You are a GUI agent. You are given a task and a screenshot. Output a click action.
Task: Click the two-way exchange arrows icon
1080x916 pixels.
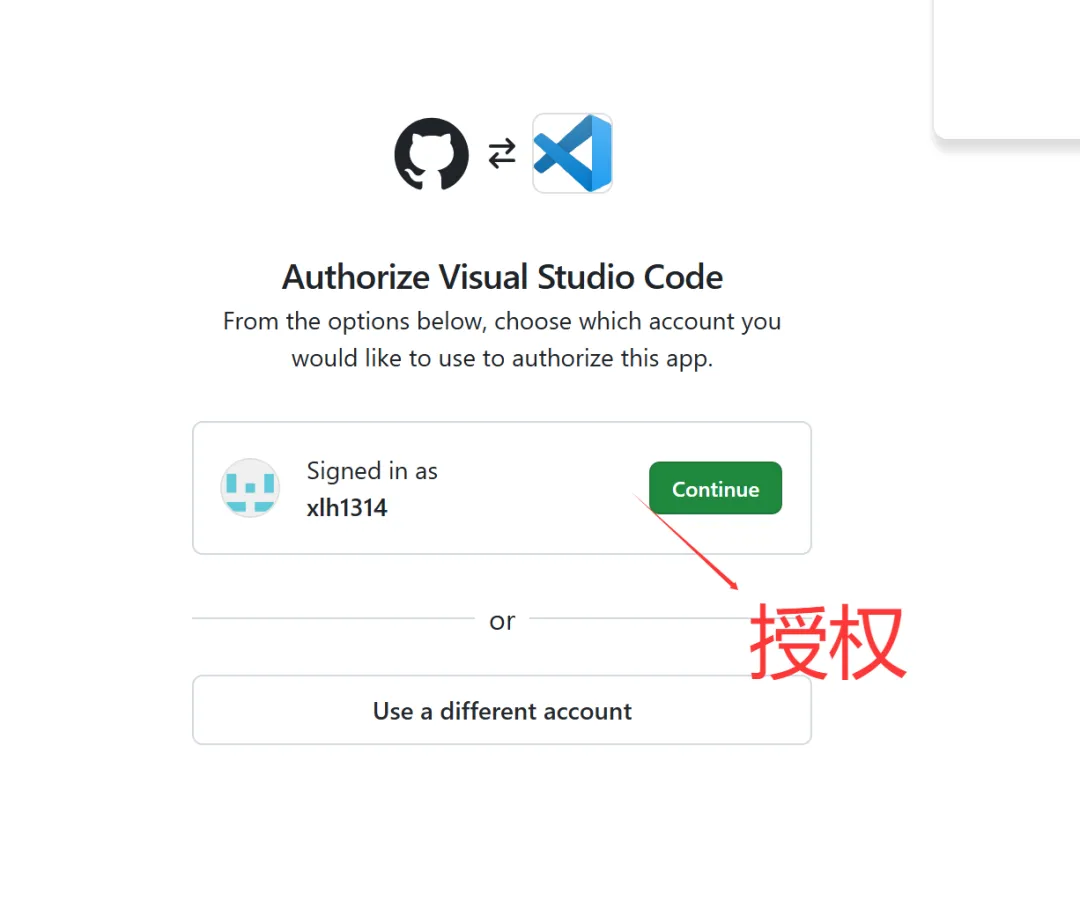(x=501, y=154)
